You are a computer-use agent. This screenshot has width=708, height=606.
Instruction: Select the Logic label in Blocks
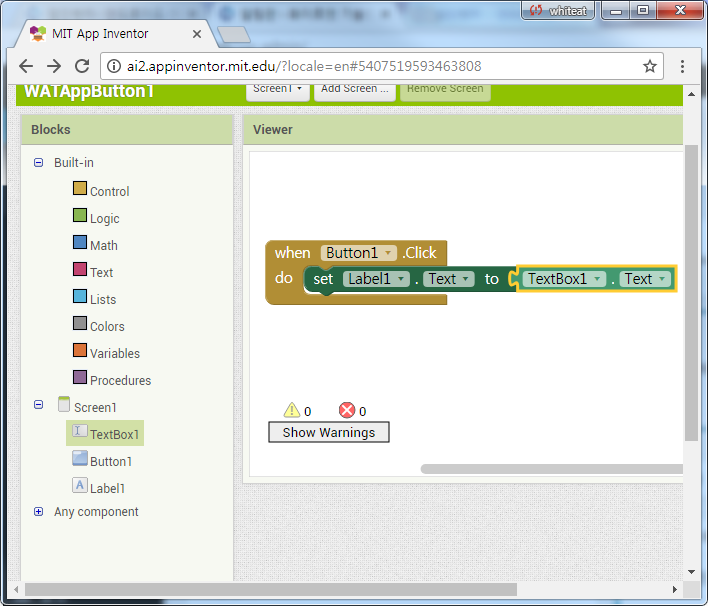(105, 219)
